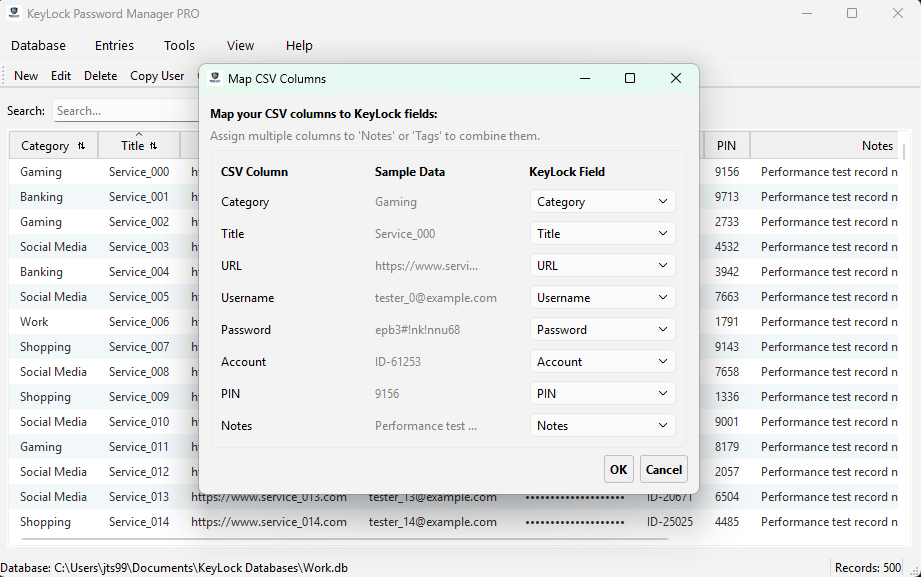Open the Database menu

click(x=38, y=45)
